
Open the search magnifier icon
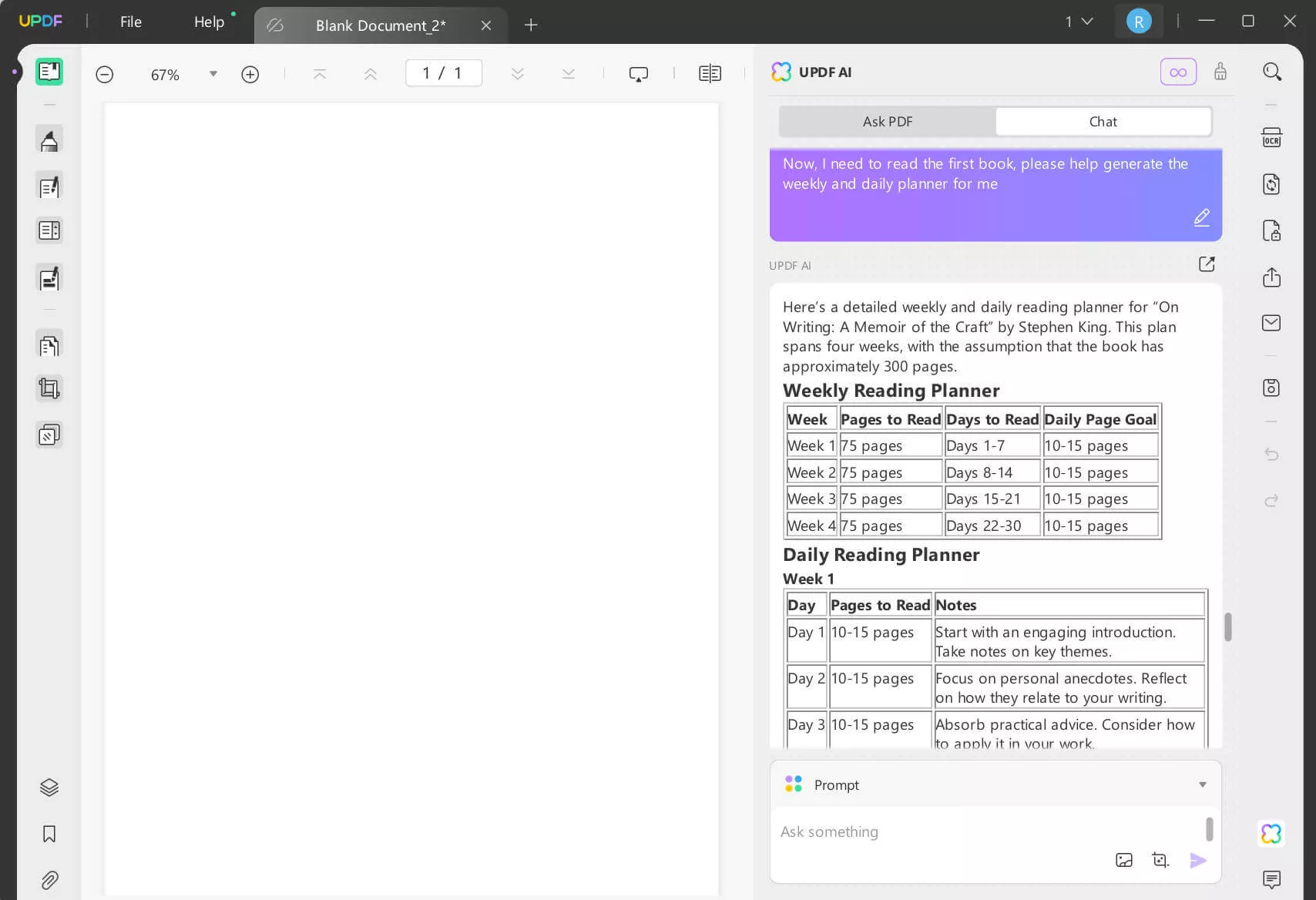coord(1272,72)
